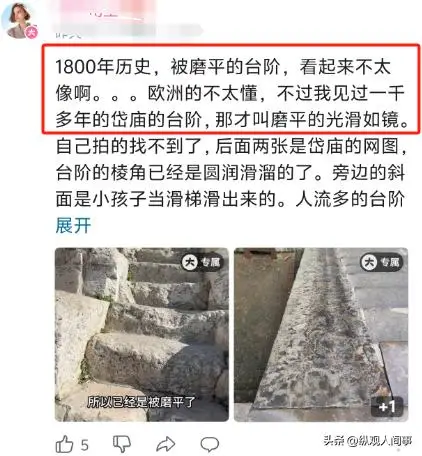The image size is (422, 456).
Task: Click caption 所以已经是被磨平了 on photo
Action: (141, 402)
